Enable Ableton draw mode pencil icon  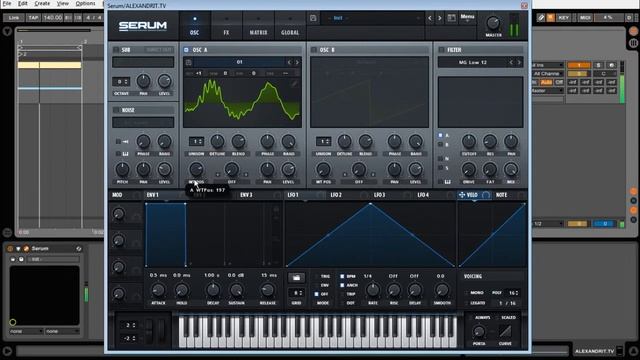(x=541, y=18)
